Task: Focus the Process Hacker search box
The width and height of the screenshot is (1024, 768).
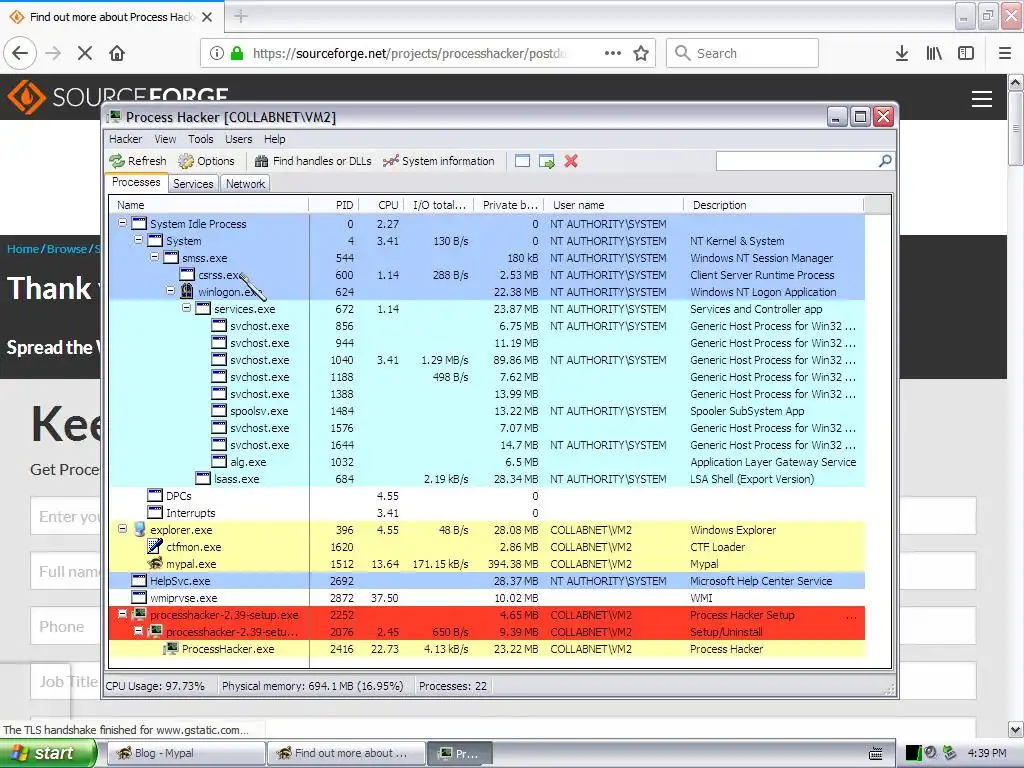Action: click(797, 161)
